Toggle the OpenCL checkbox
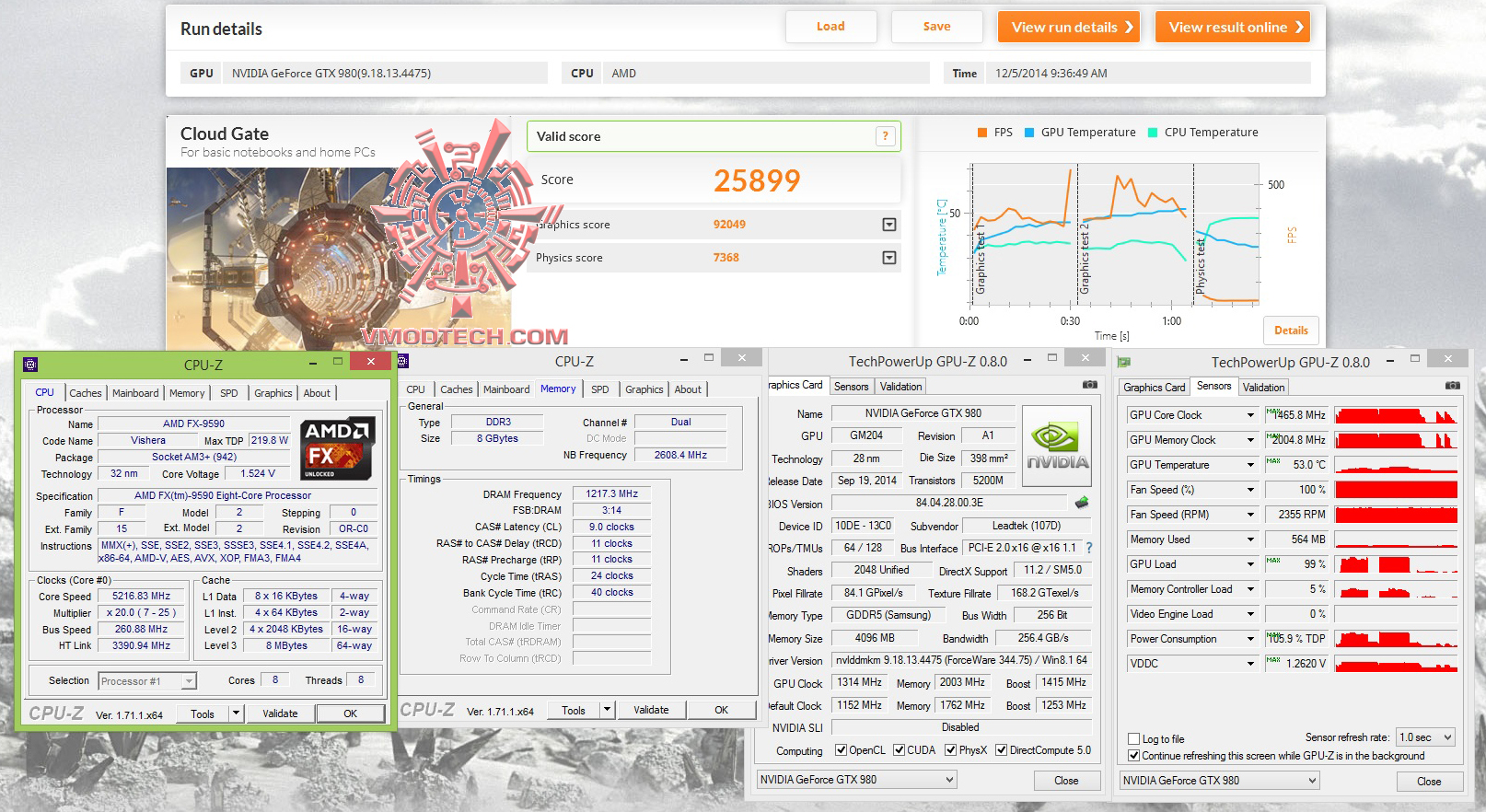The image size is (1486, 812). tap(841, 750)
